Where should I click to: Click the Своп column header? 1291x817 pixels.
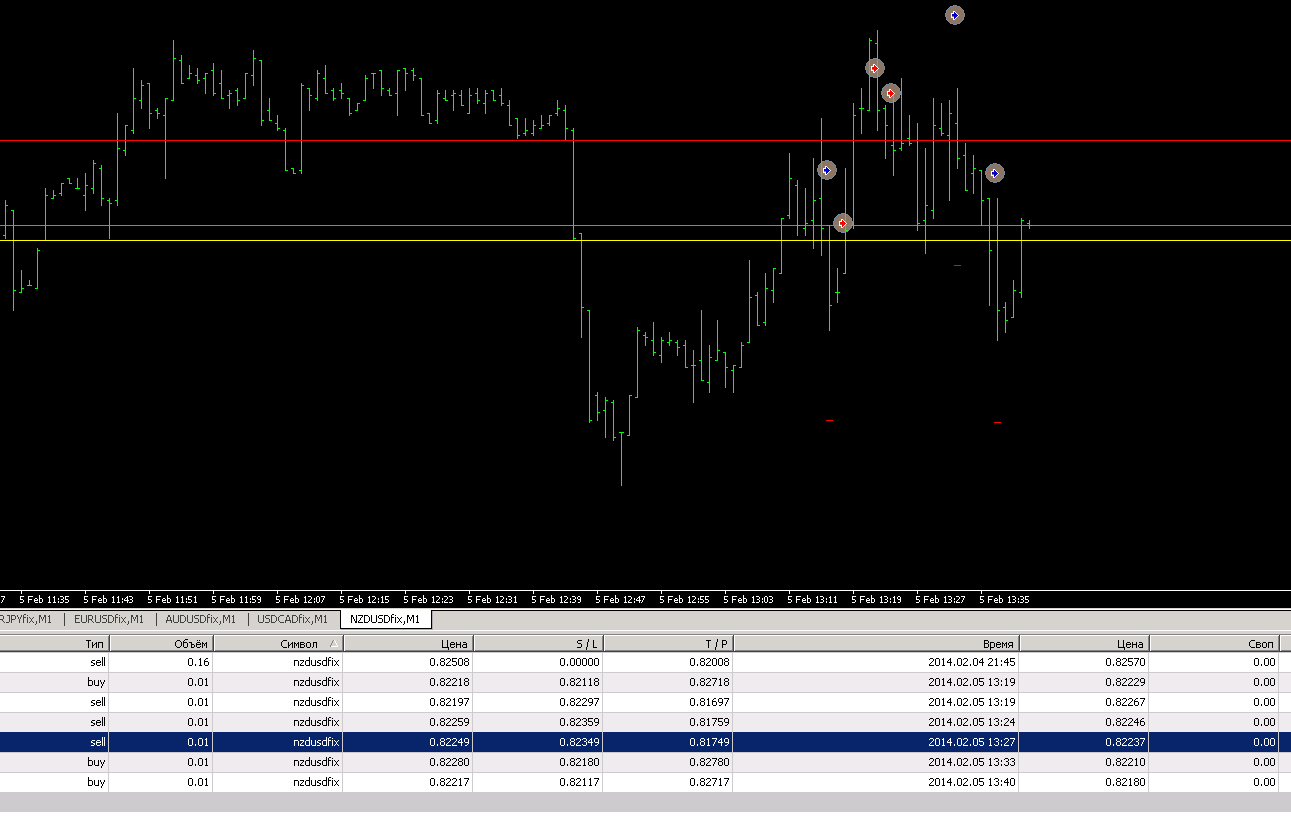tap(1214, 644)
